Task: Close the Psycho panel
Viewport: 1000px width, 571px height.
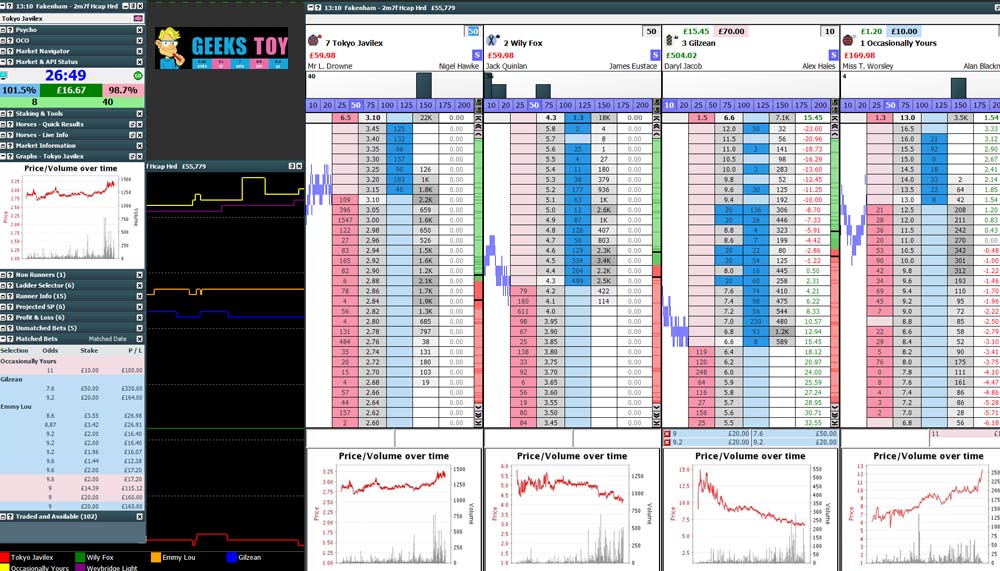Action: coord(139,30)
